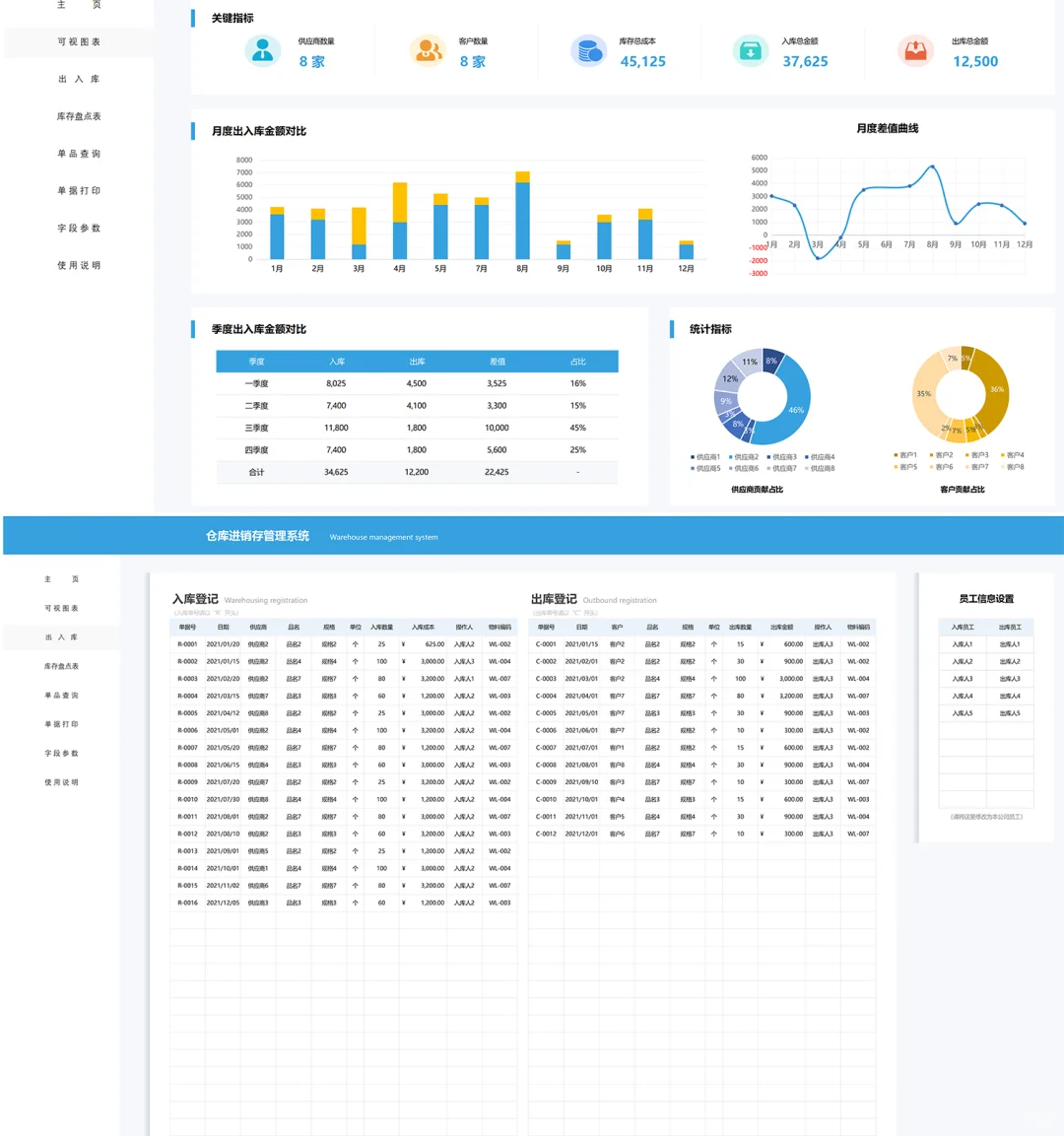Viewport: 1064px width, 1136px height.
Task: Click the outbound total amount red icon
Action: tap(915, 50)
